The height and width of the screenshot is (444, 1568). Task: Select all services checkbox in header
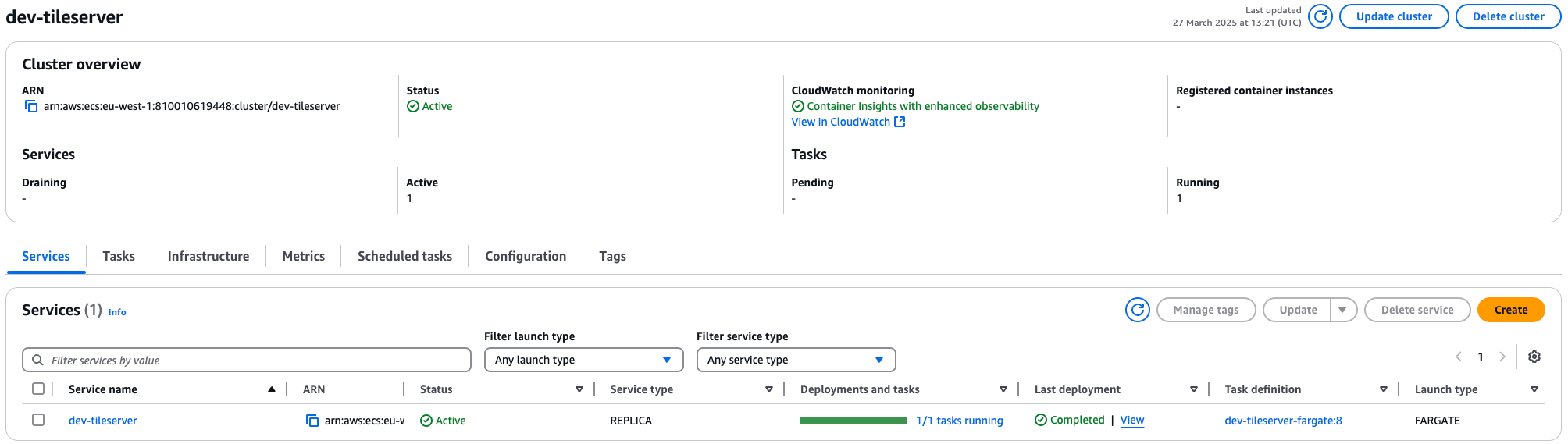[x=38, y=389]
